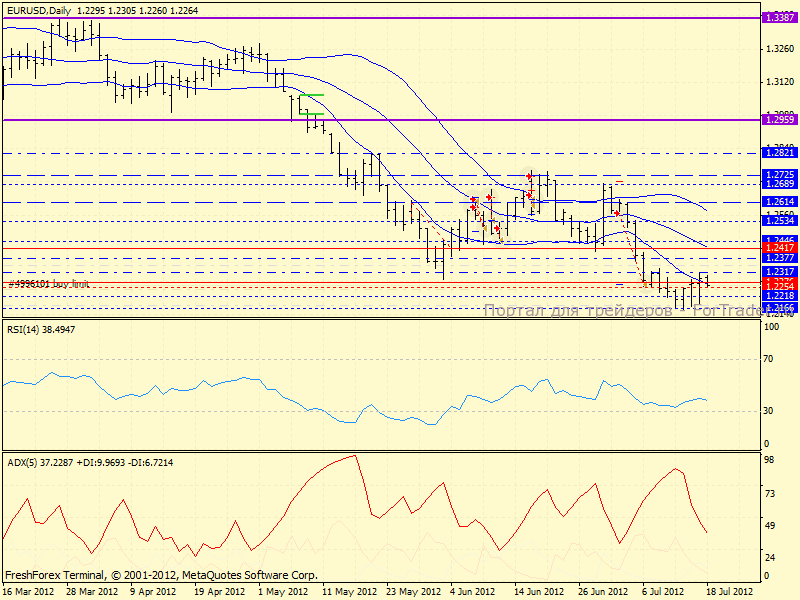
Task: Select the 16 Mar 2012 date label
Action: click(x=29, y=592)
